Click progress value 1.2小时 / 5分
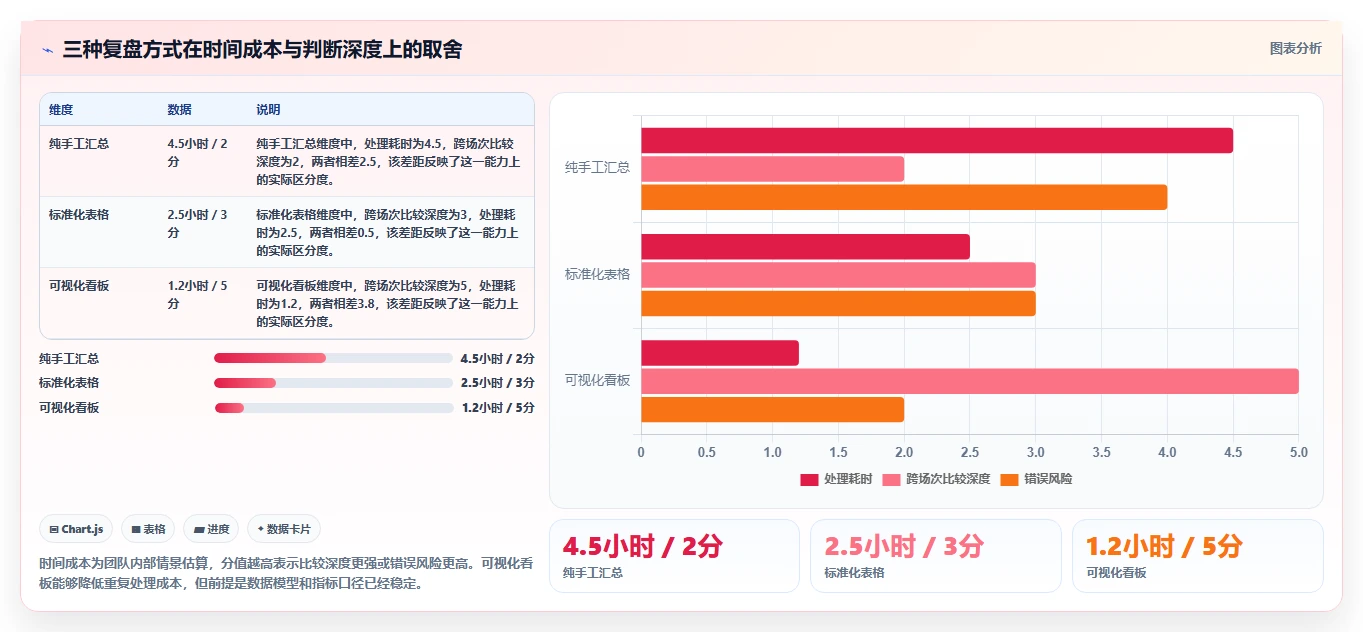Image resolution: width=1363 pixels, height=632 pixels. (498, 407)
